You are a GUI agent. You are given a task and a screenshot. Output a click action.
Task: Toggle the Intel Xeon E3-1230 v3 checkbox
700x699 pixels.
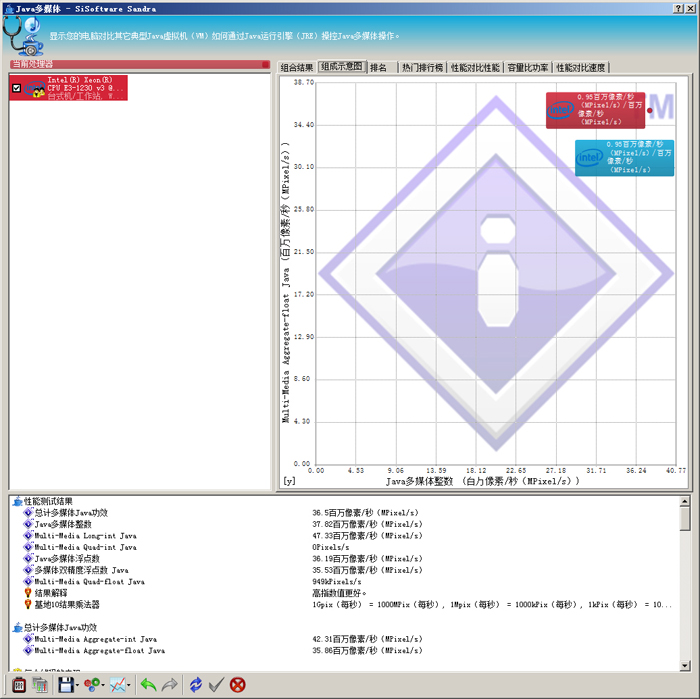click(17, 88)
